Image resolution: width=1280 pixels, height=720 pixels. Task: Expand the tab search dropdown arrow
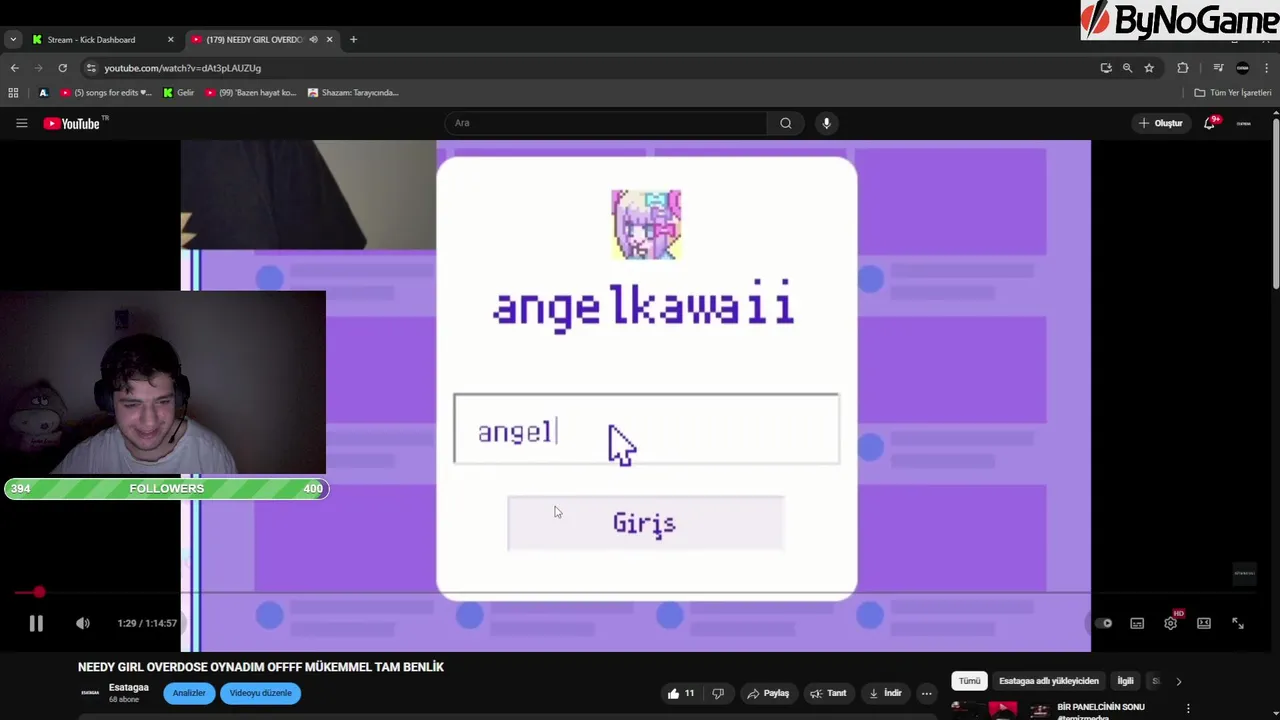click(x=12, y=40)
